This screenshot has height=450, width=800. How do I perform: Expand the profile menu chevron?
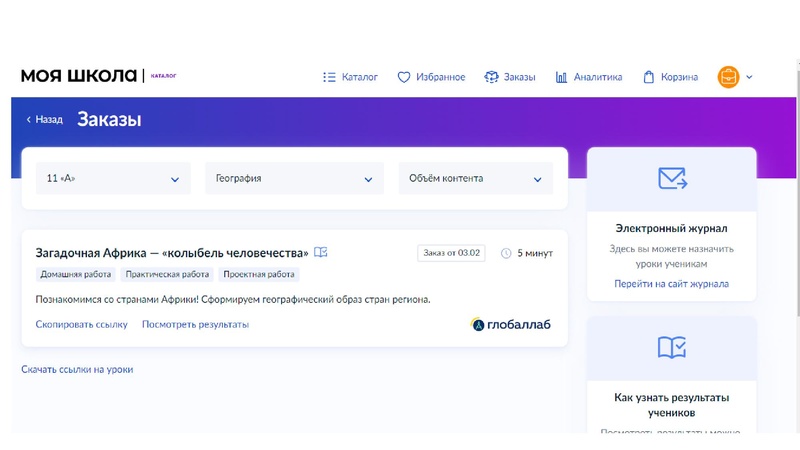pos(750,77)
